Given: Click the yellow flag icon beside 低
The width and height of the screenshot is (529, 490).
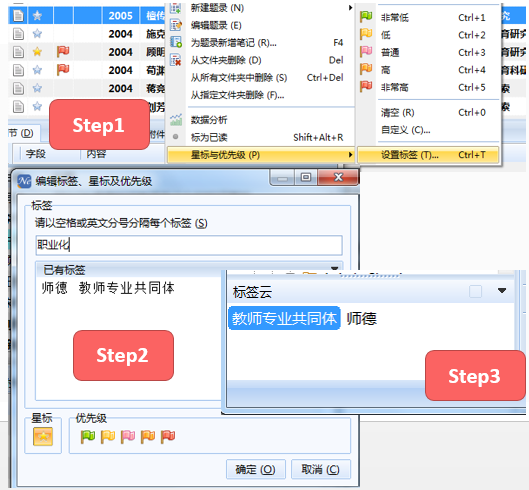Looking at the screenshot, I should coord(366,34).
